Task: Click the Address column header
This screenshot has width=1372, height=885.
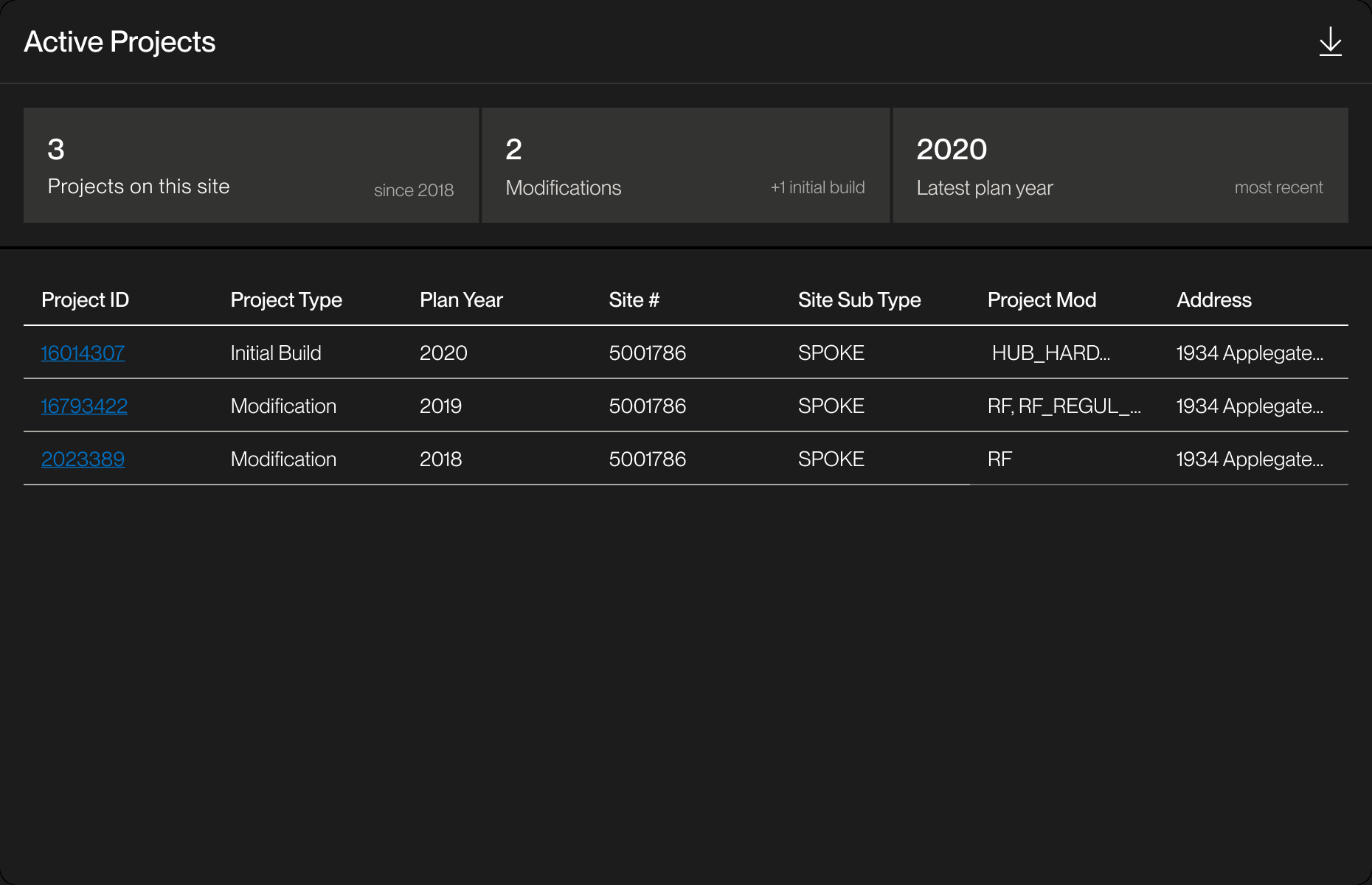Action: [x=1213, y=299]
